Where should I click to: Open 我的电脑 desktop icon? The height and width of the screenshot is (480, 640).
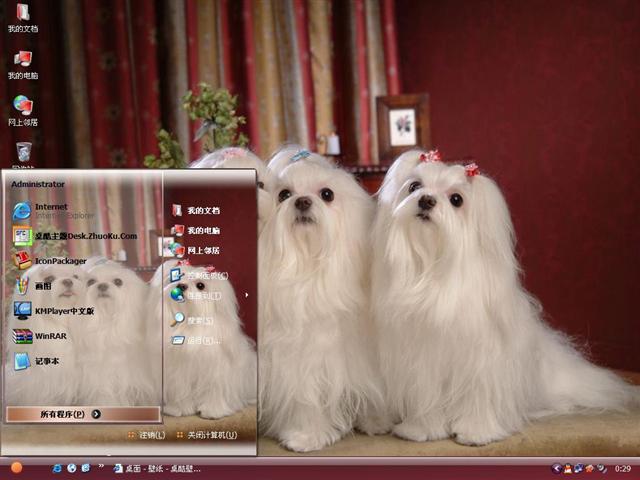23,64
